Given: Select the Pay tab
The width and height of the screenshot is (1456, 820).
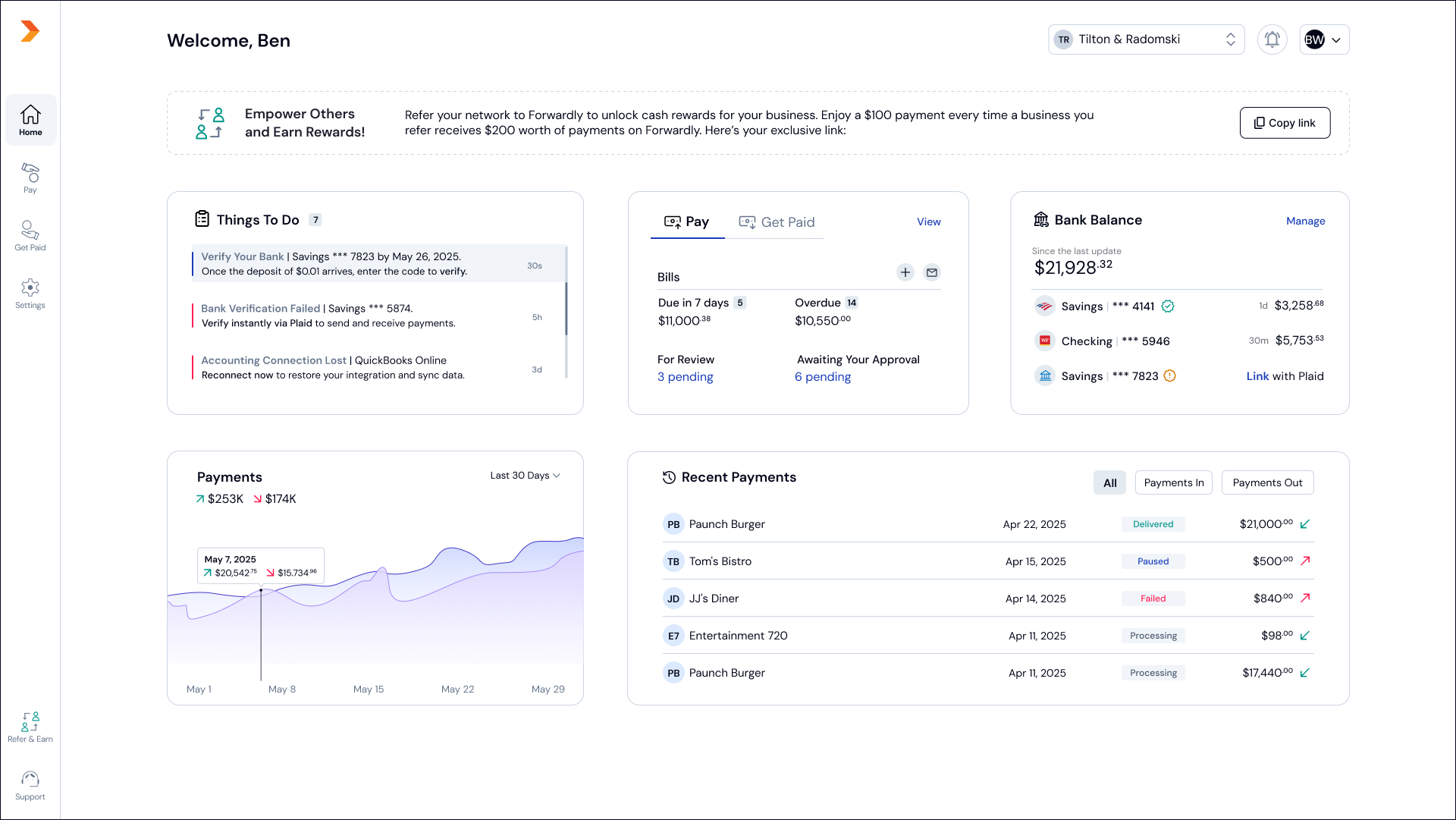Looking at the screenshot, I should (687, 222).
